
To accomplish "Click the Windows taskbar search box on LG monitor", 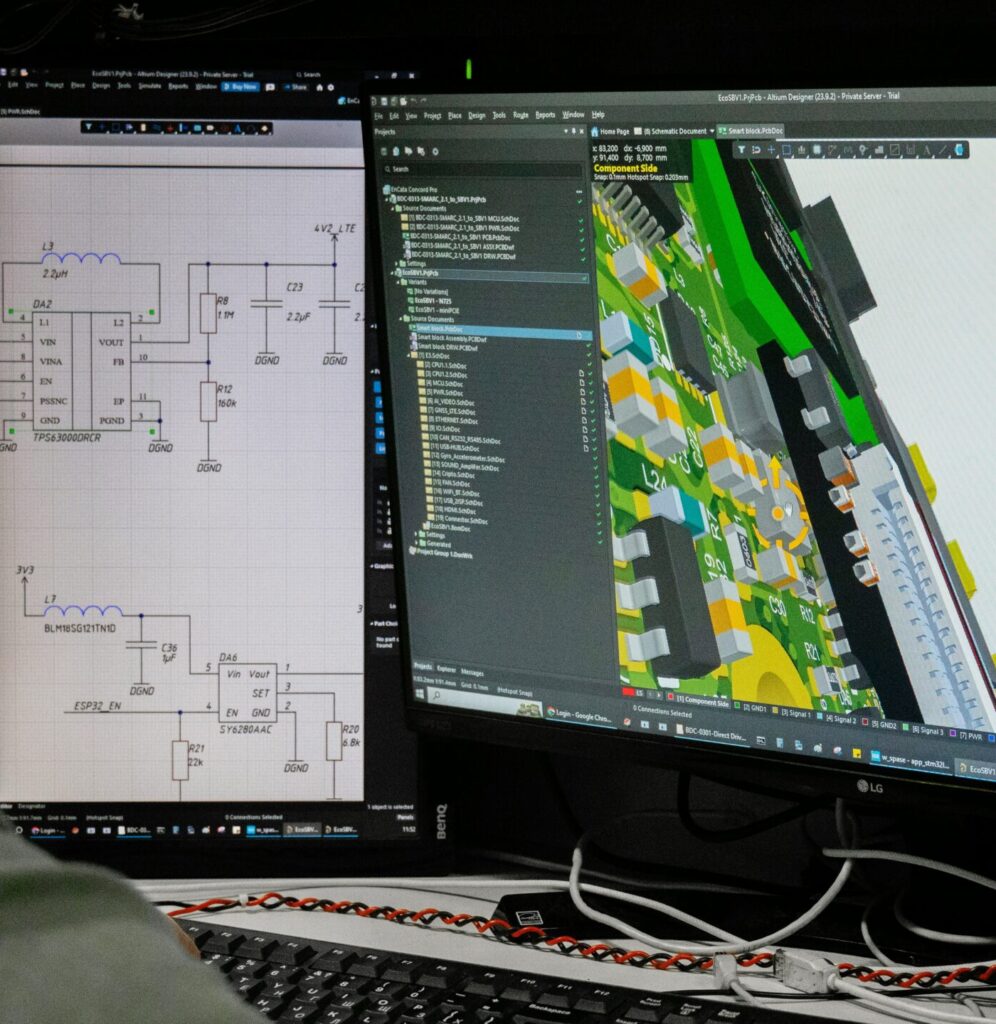I will (x=485, y=701).
